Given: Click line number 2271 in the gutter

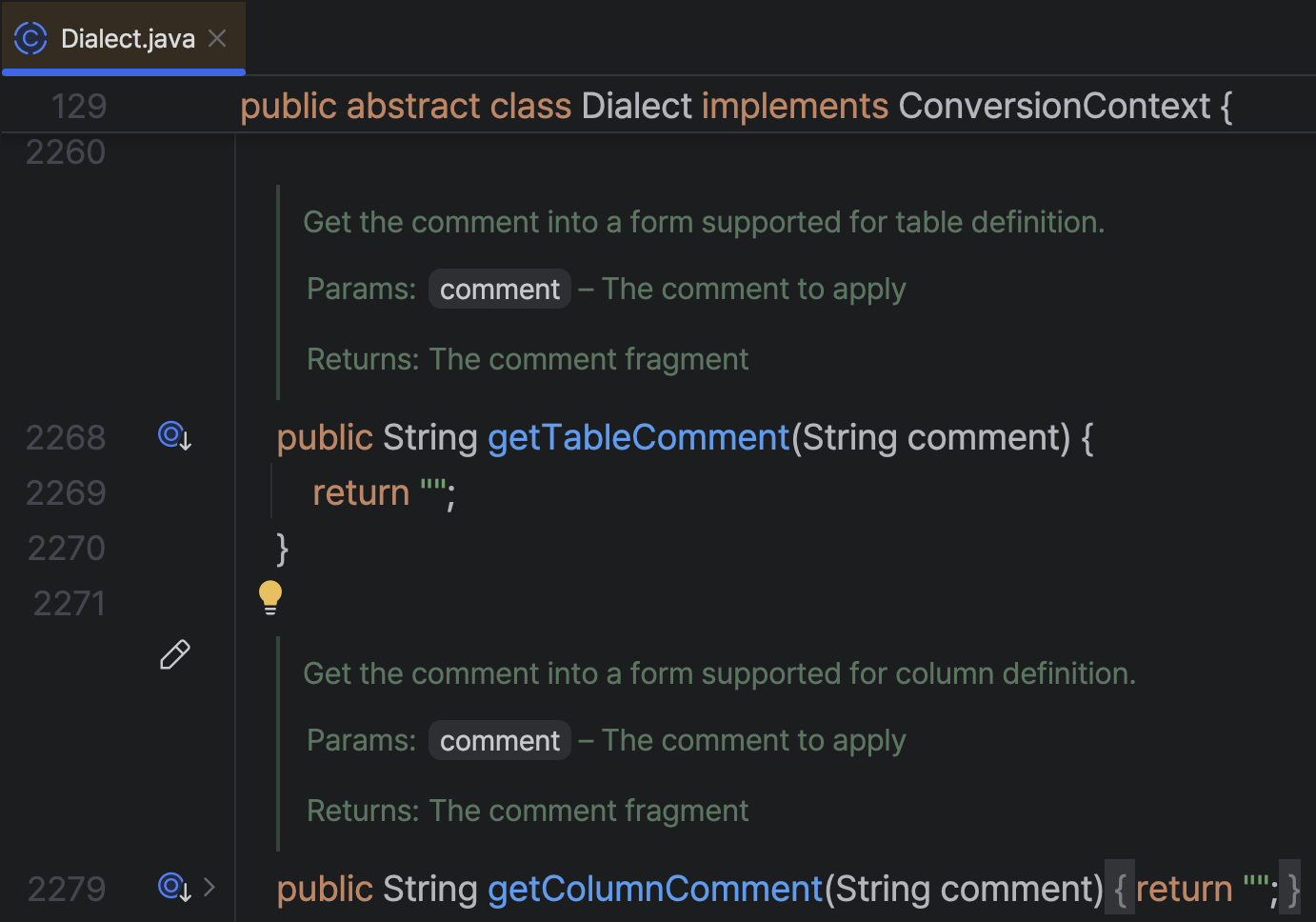Looking at the screenshot, I should click(69, 603).
